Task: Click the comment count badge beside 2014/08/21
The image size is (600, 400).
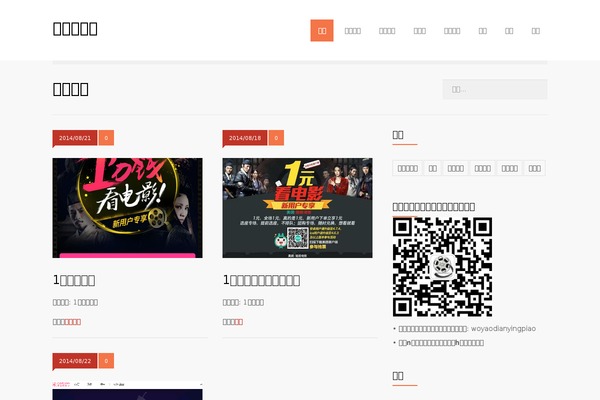Action: coord(106,138)
